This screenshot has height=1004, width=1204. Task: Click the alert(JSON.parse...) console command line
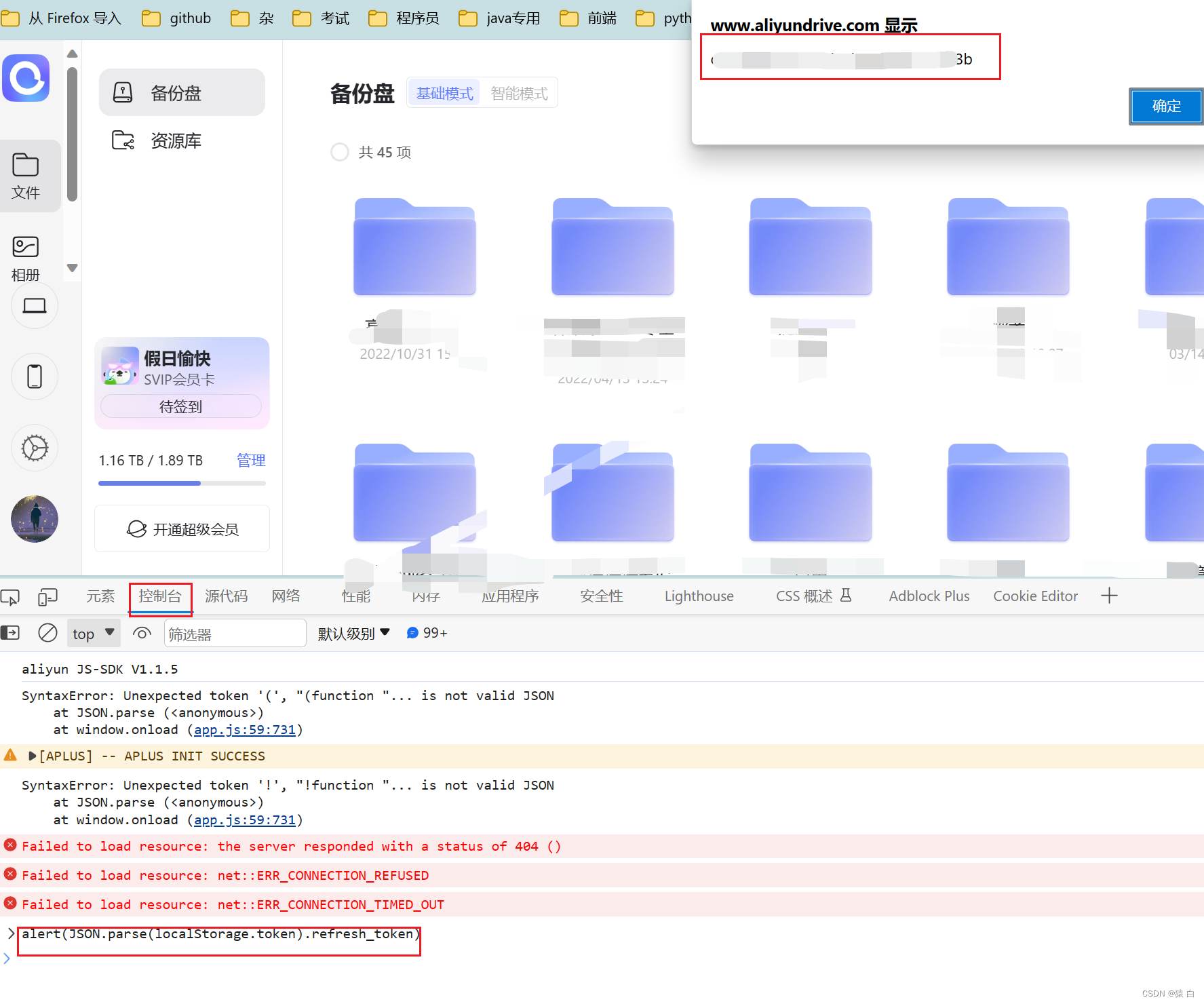tap(220, 934)
